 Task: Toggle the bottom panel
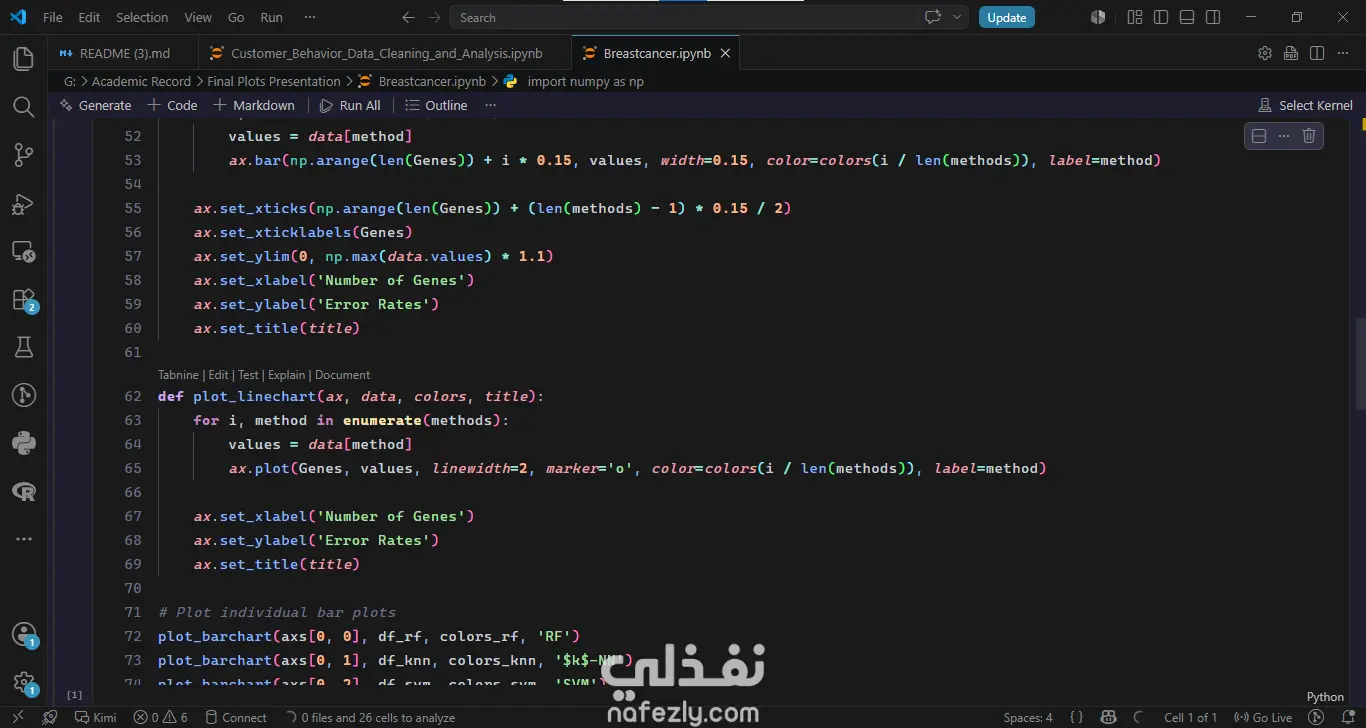[x=1187, y=17]
